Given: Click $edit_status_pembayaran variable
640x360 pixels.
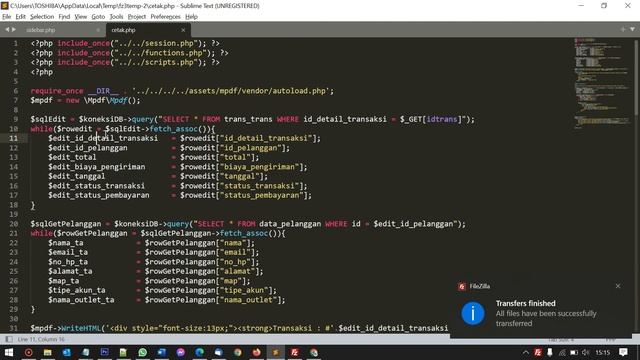Looking at the screenshot, I should pyautogui.click(x=99, y=195).
